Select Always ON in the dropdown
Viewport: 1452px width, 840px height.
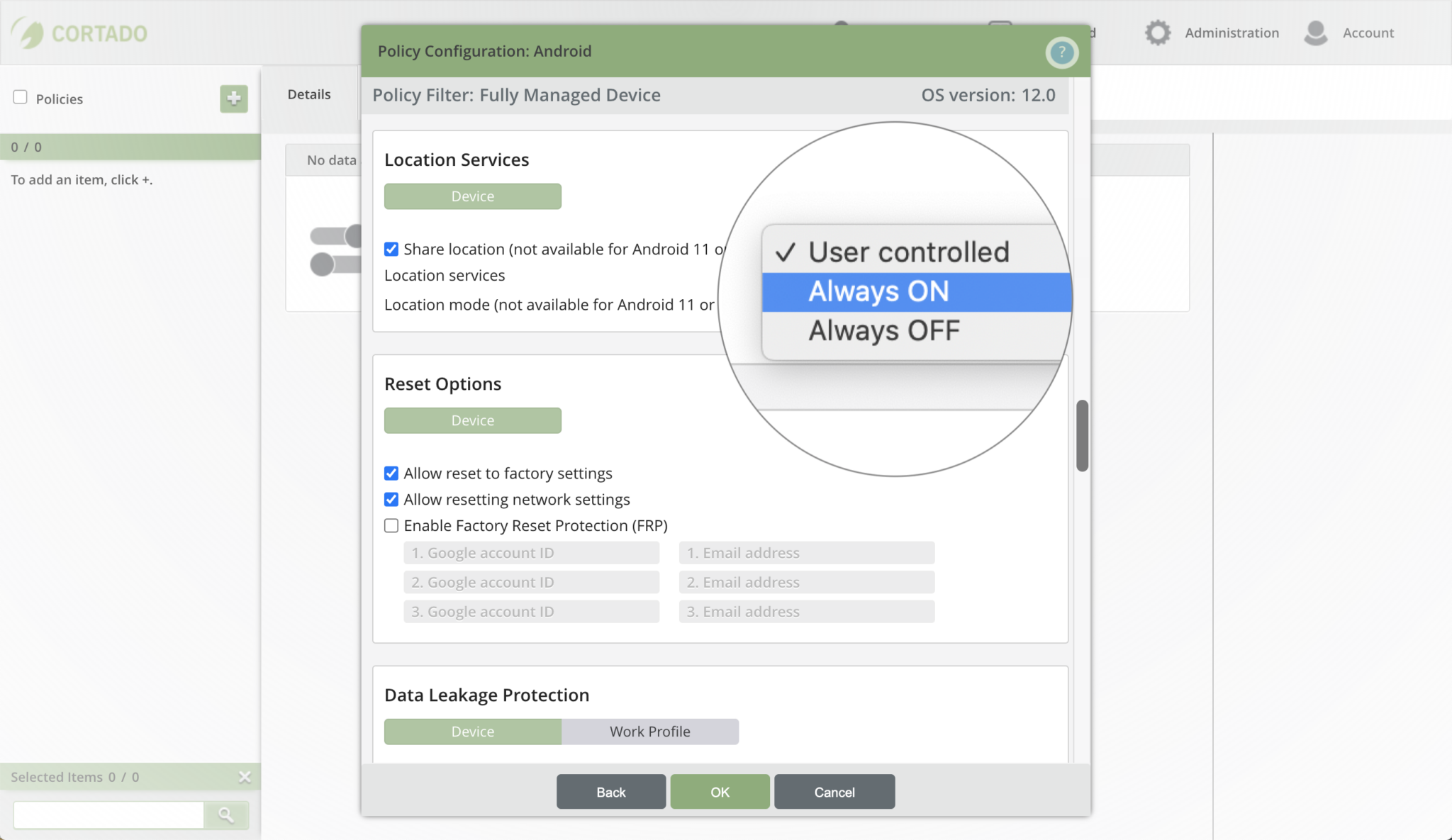[x=879, y=291]
